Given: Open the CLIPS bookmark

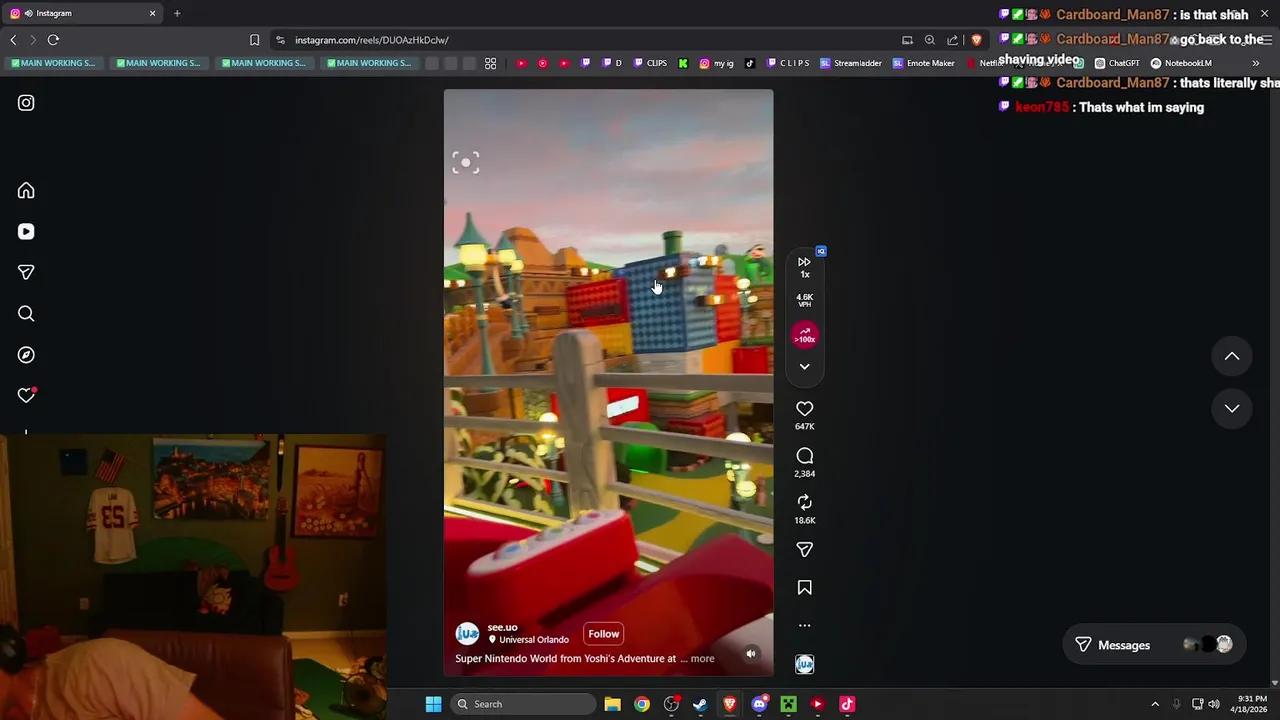Looking at the screenshot, I should (649, 63).
